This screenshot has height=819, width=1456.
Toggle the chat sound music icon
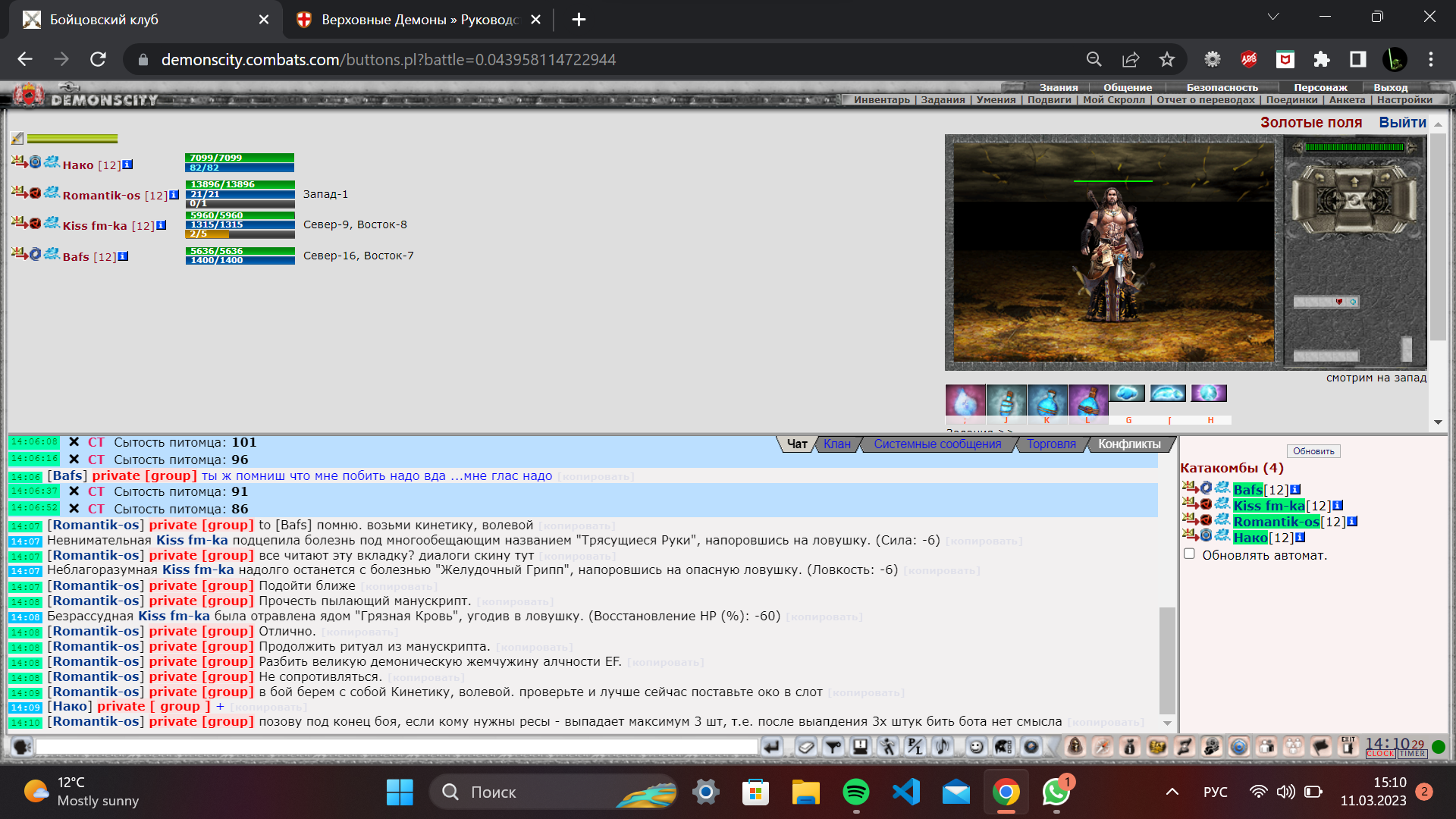point(943,747)
